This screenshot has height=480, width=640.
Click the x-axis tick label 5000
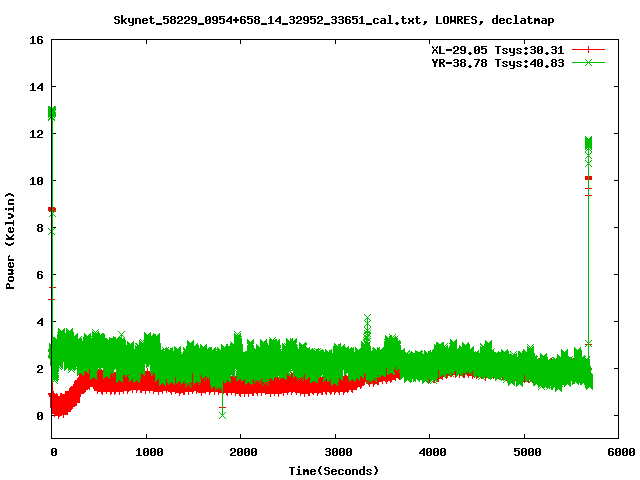click(527, 452)
